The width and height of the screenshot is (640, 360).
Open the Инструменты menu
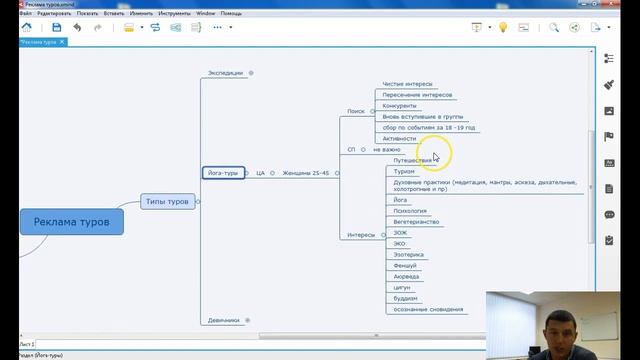174,13
